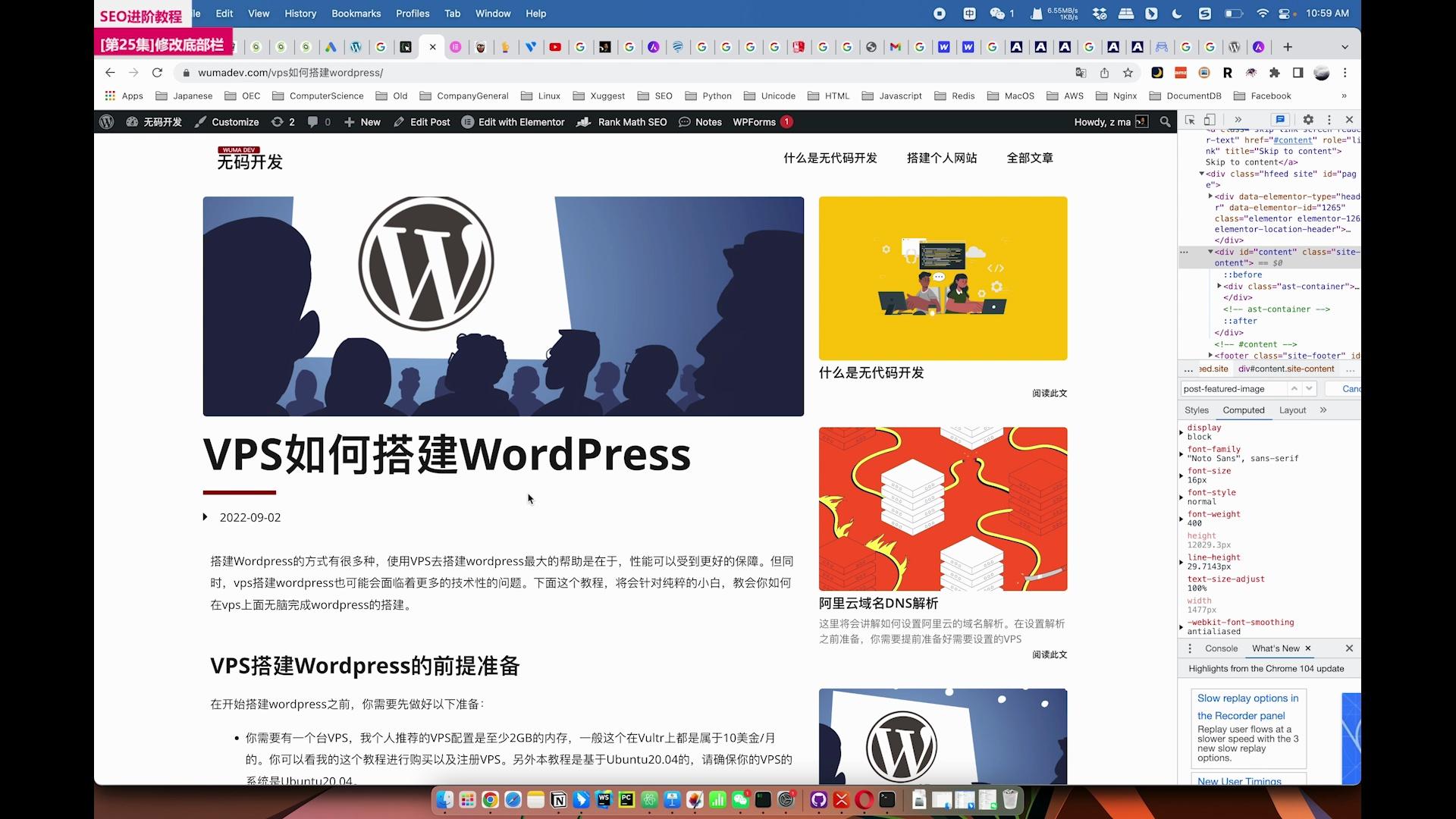Click Edit with Elementor in admin bar

[513, 121]
